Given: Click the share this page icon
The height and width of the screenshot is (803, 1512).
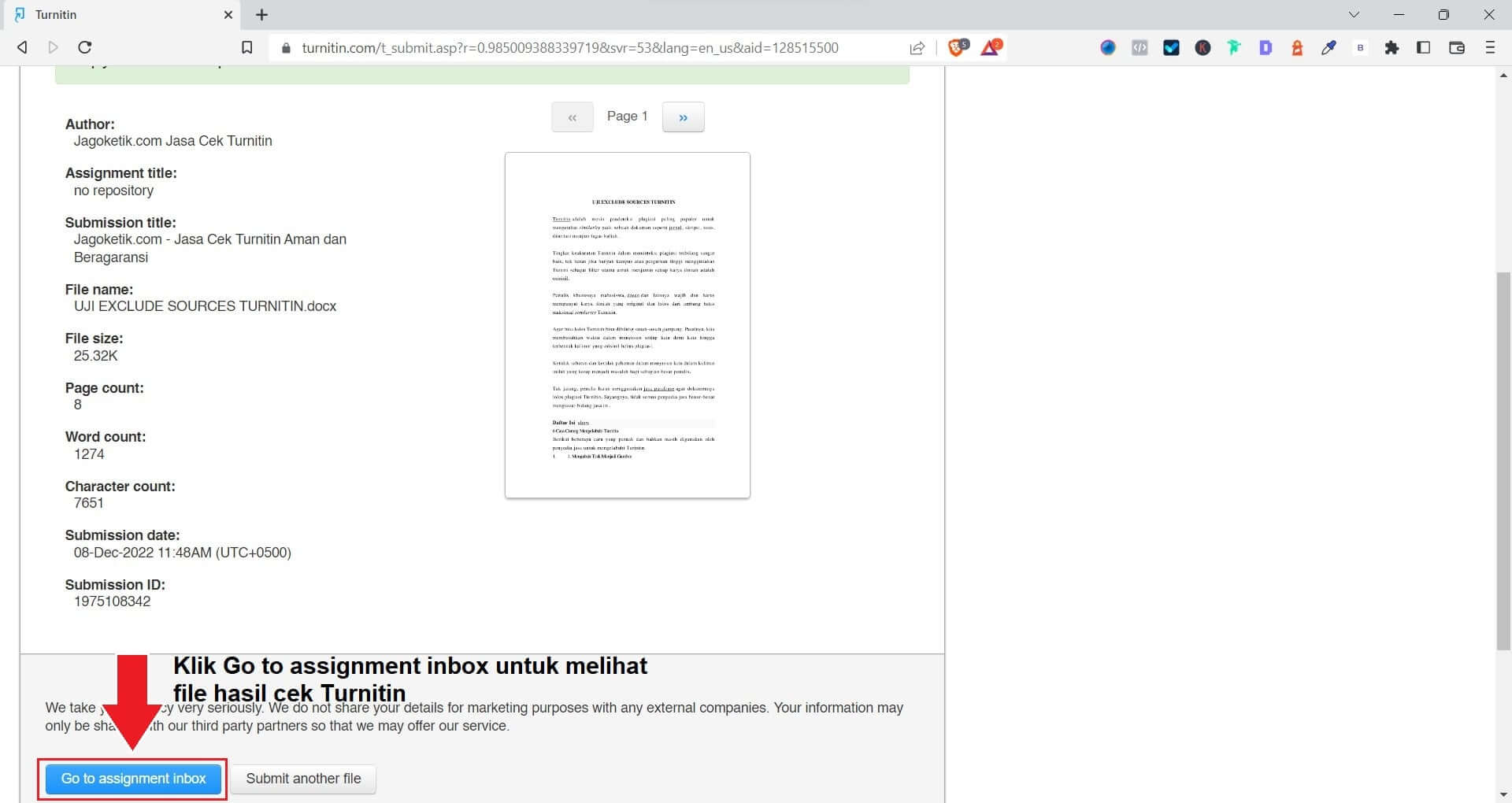Looking at the screenshot, I should coord(917,47).
